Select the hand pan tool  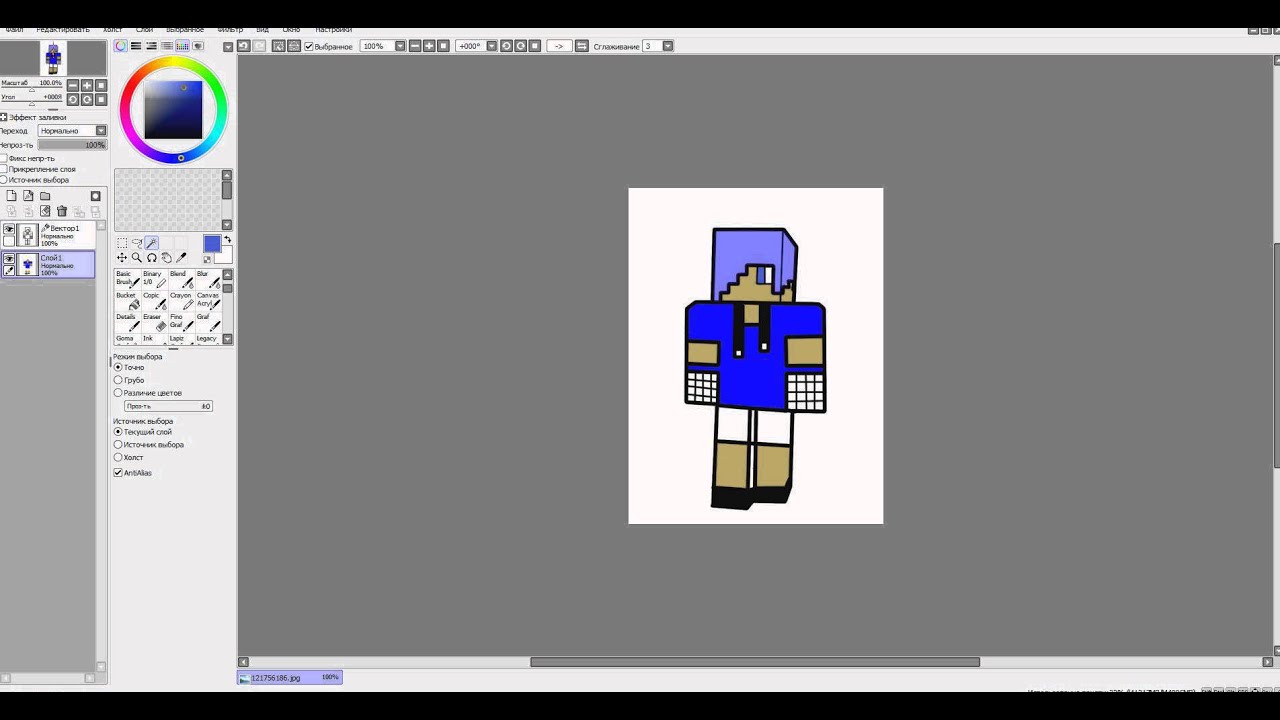pos(167,258)
